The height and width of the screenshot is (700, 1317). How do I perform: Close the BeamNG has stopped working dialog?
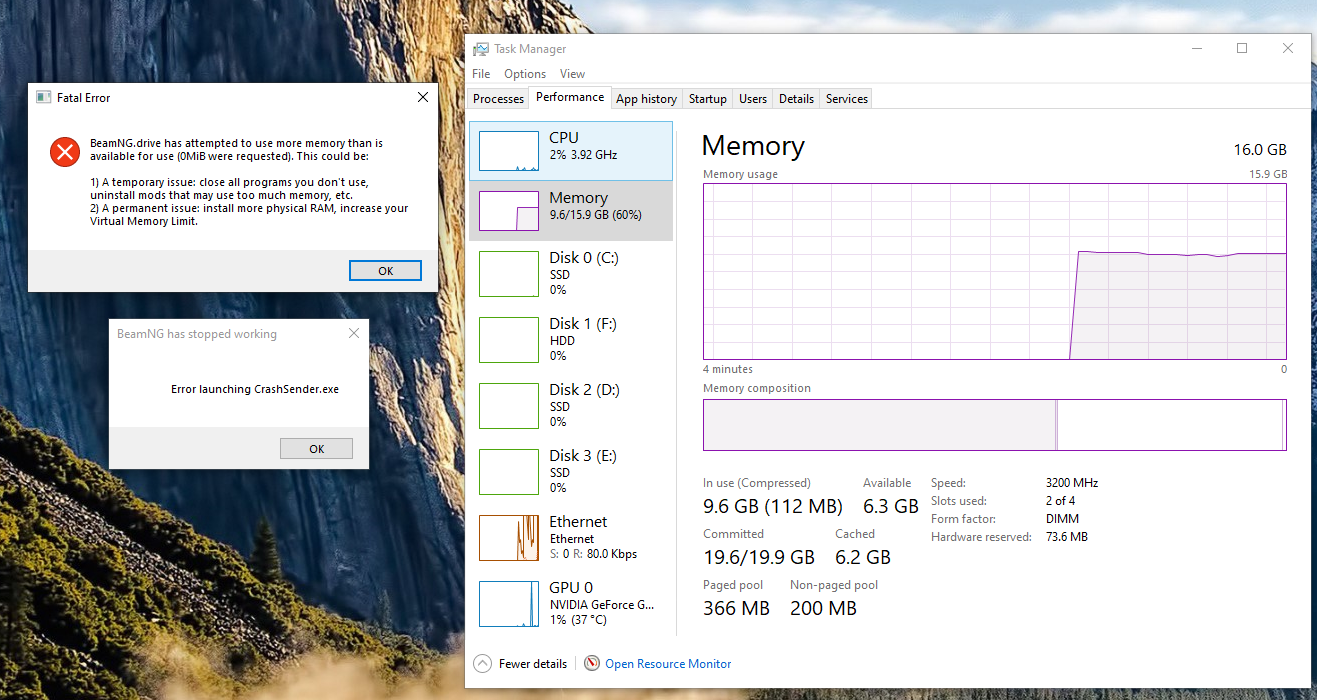tap(354, 333)
